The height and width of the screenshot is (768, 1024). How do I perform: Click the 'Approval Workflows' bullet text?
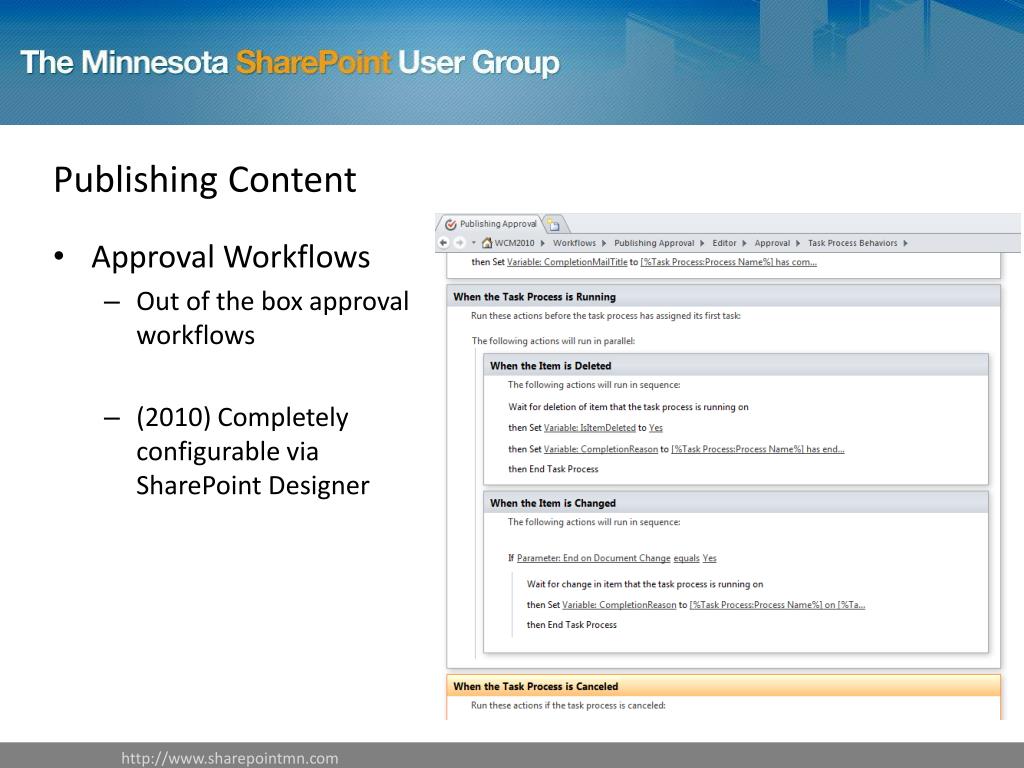231,257
